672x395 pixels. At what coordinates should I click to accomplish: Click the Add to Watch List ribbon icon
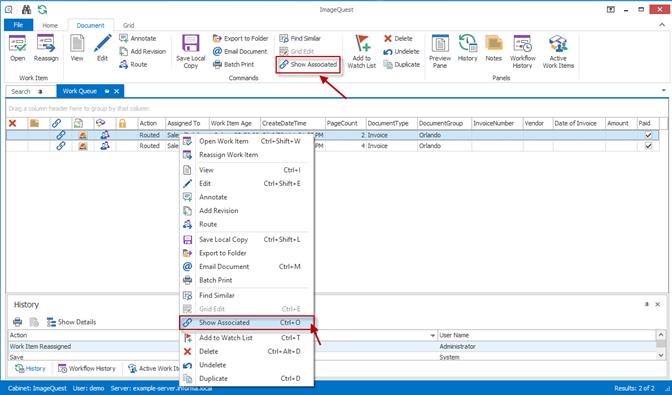click(x=362, y=51)
